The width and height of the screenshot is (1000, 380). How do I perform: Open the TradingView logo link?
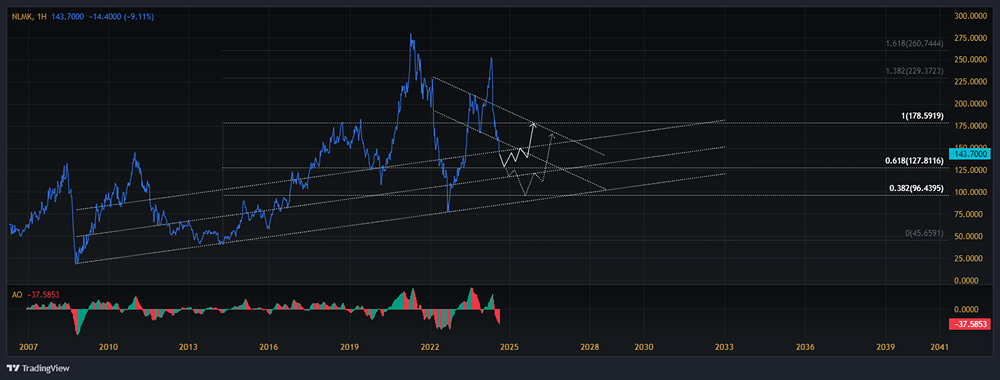38,368
